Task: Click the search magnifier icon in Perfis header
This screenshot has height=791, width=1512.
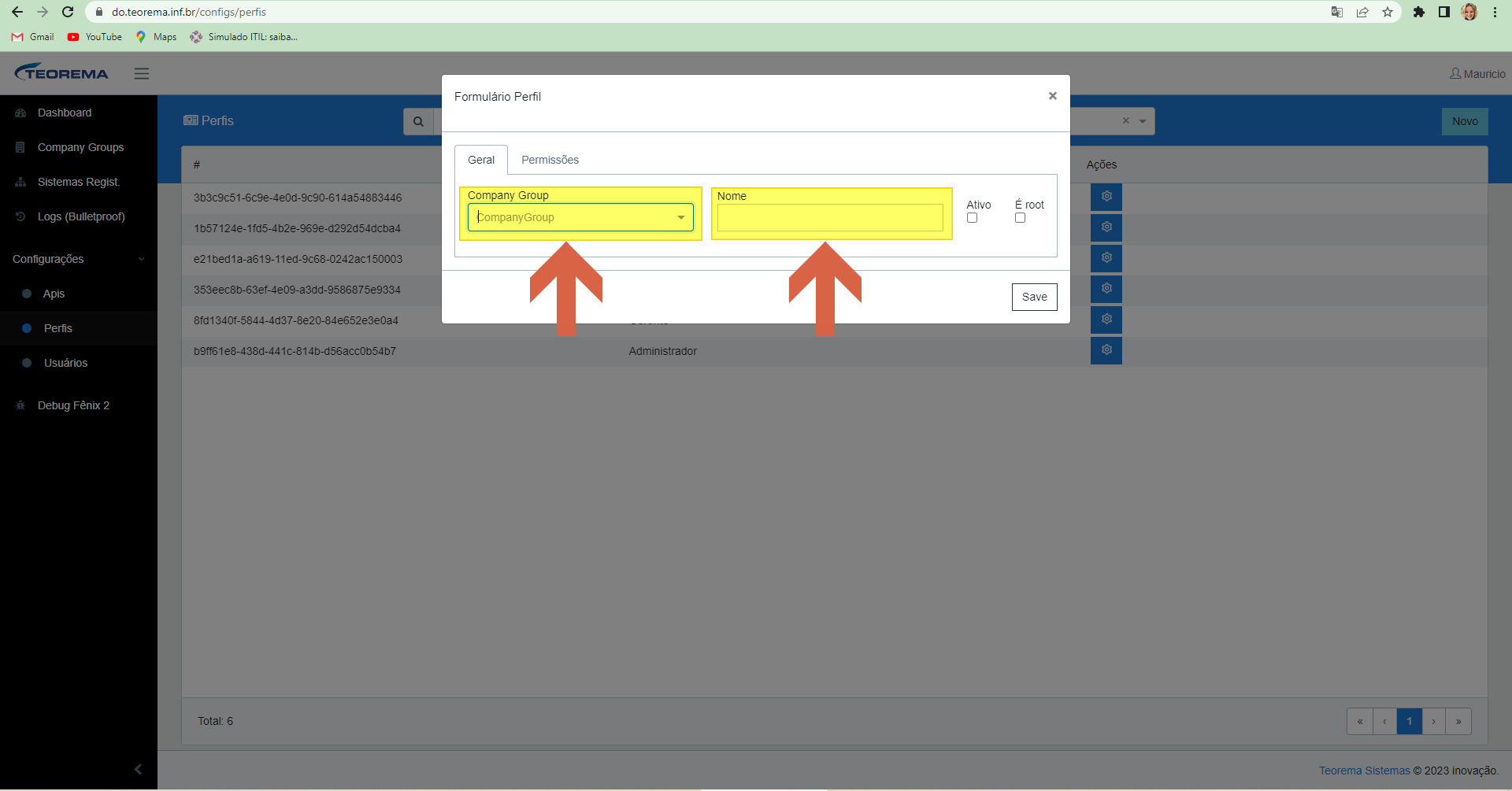Action: coord(418,121)
